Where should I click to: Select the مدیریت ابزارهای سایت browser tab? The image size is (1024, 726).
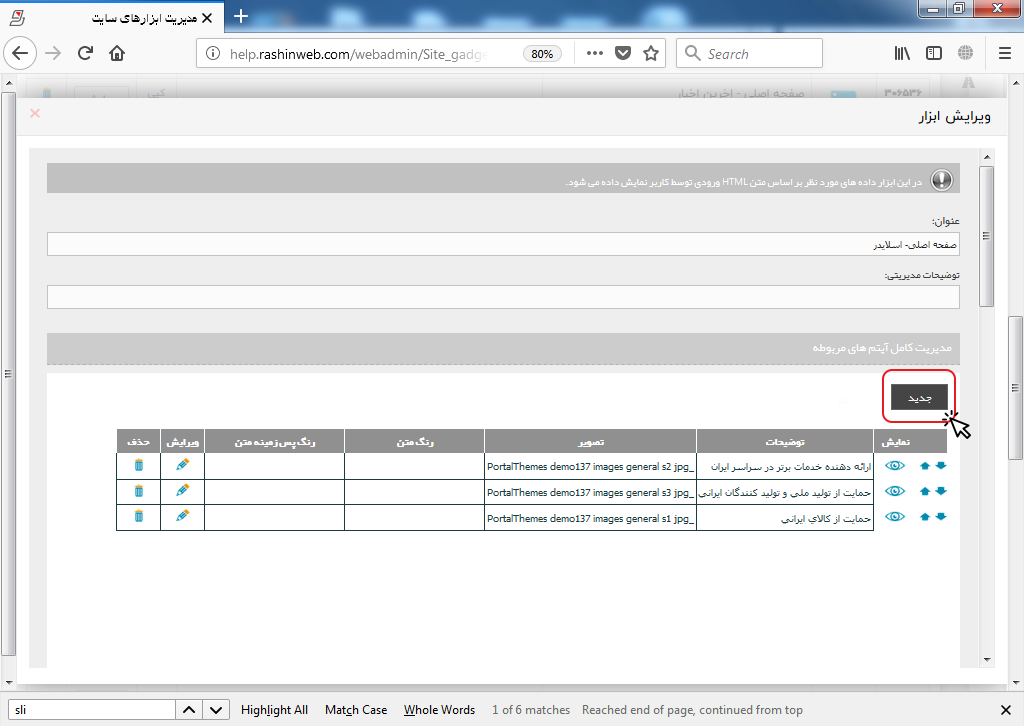pos(130,17)
